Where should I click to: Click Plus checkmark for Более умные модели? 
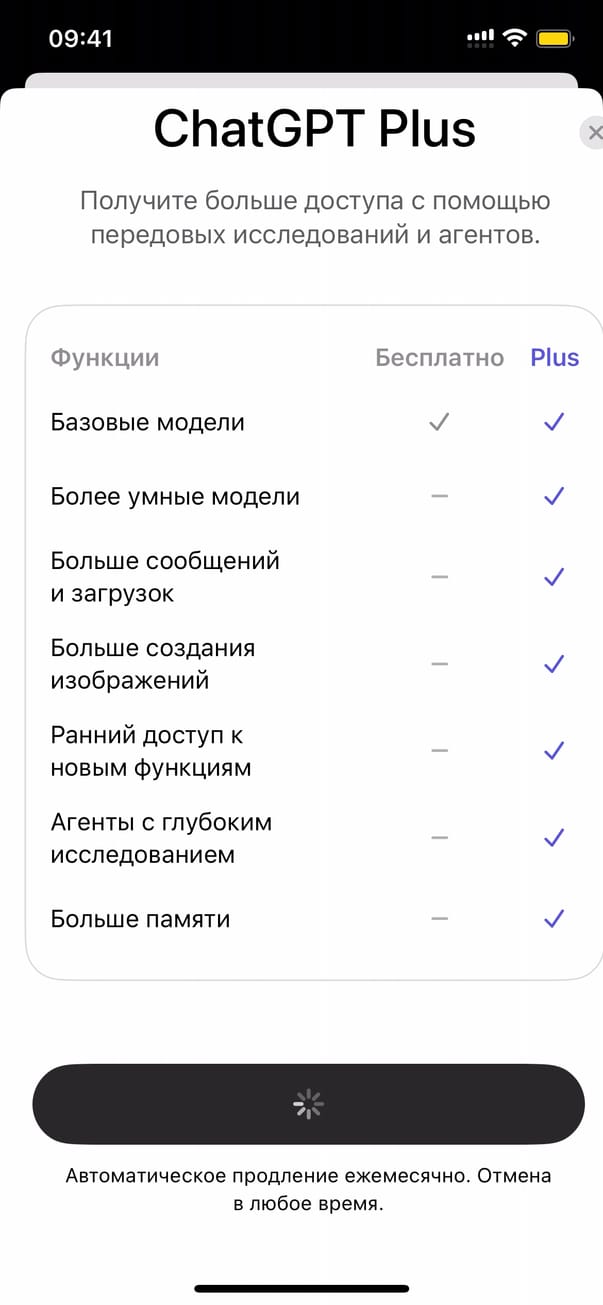(554, 497)
